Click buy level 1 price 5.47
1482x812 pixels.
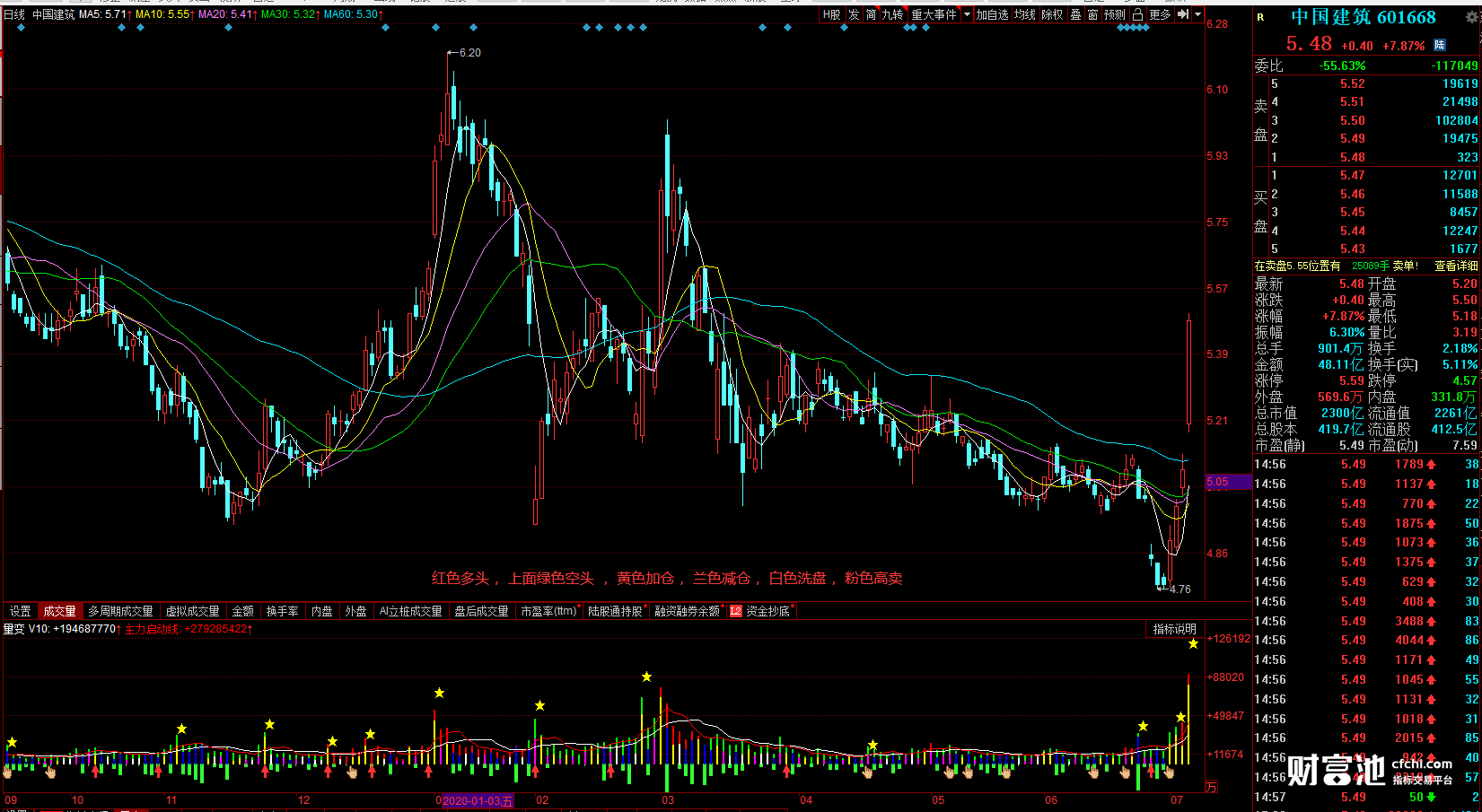tap(1352, 175)
